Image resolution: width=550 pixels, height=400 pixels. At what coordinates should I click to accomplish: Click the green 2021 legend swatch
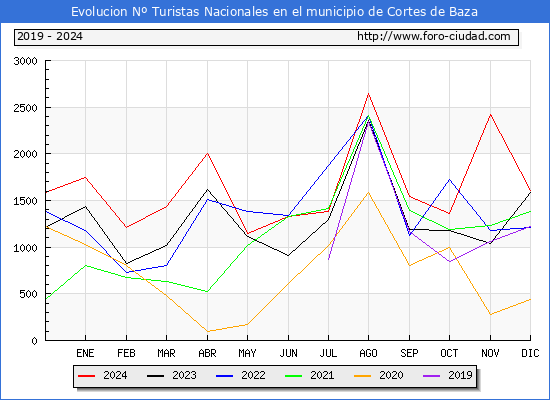294,376
